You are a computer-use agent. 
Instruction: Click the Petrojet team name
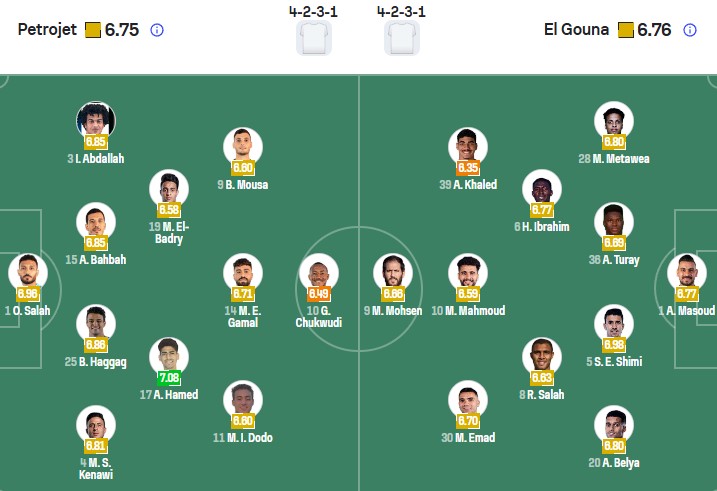click(x=47, y=30)
